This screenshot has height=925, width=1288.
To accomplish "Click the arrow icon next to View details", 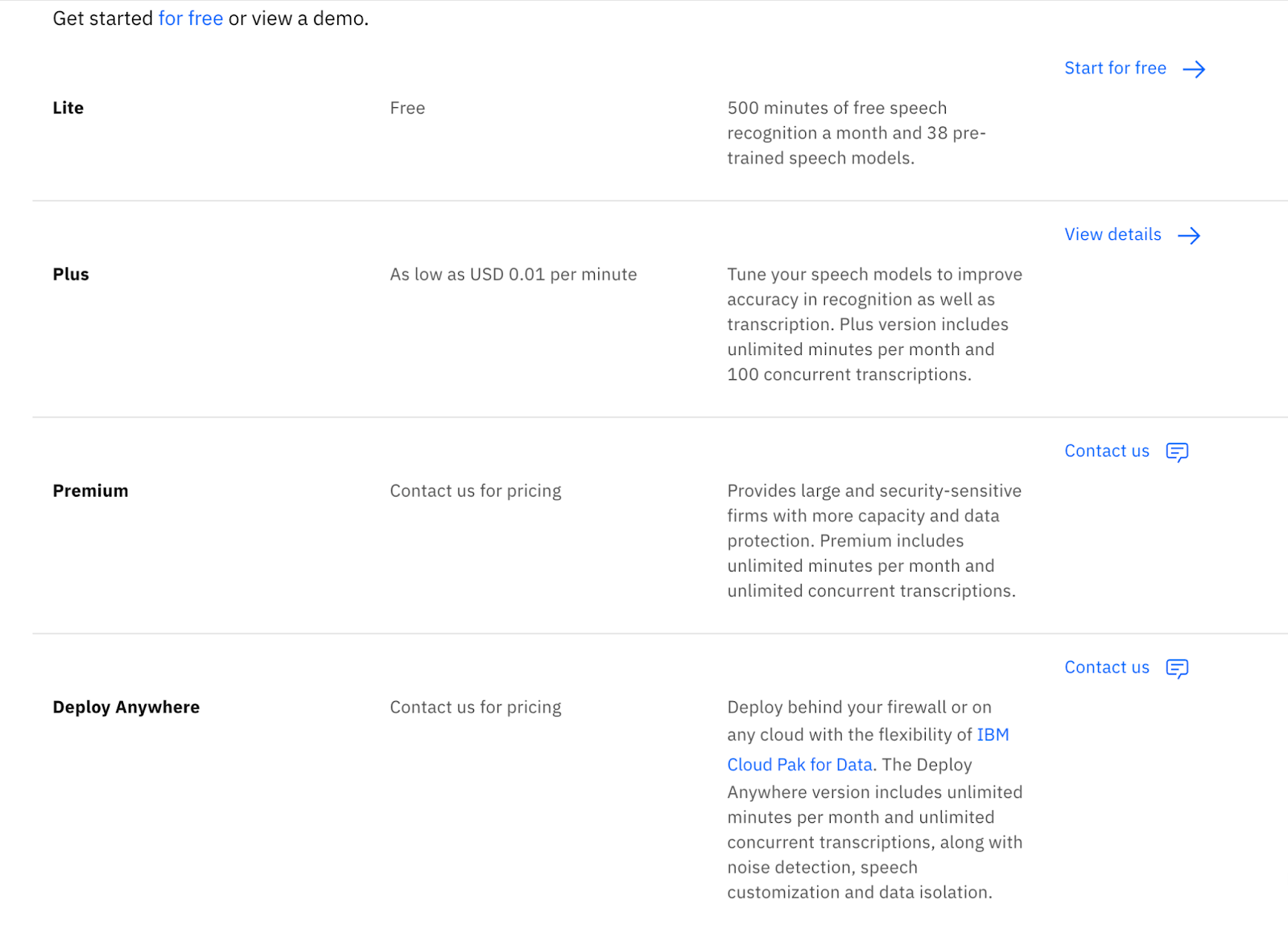I will 1189,235.
